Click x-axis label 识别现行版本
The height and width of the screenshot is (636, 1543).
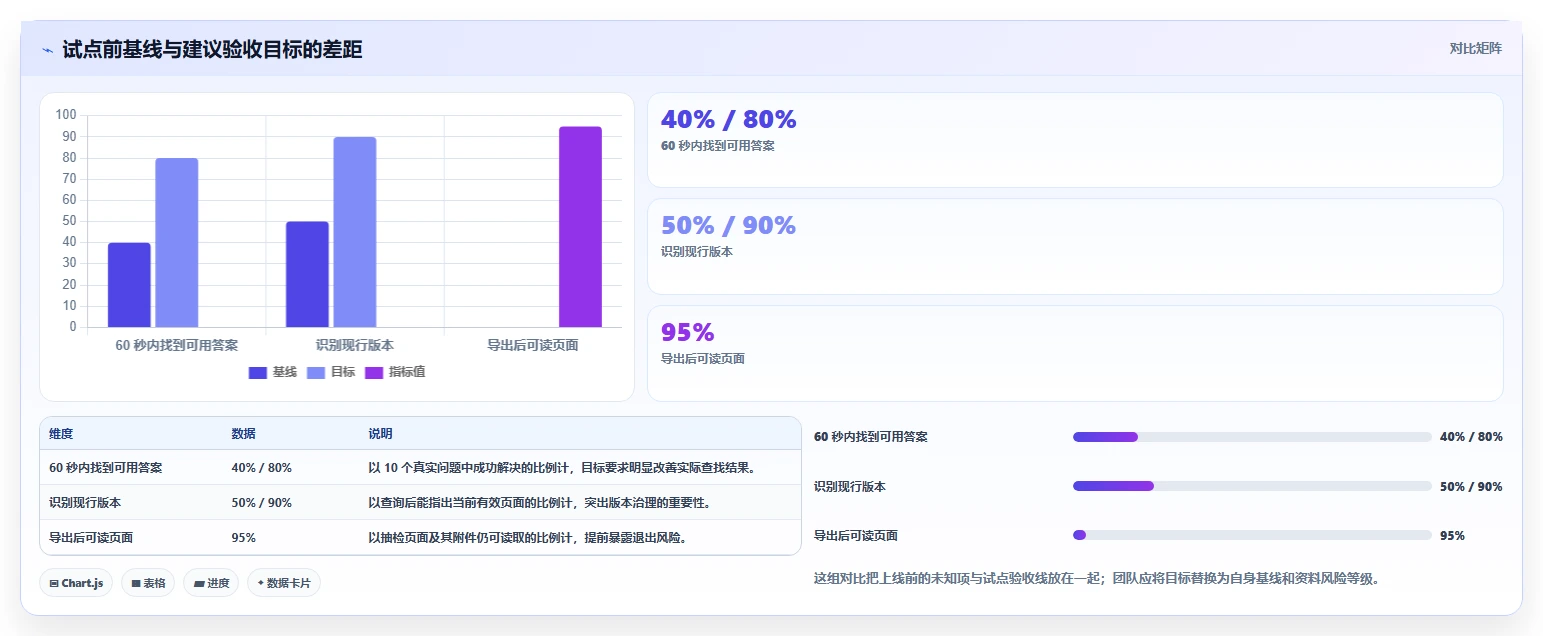pos(355,345)
